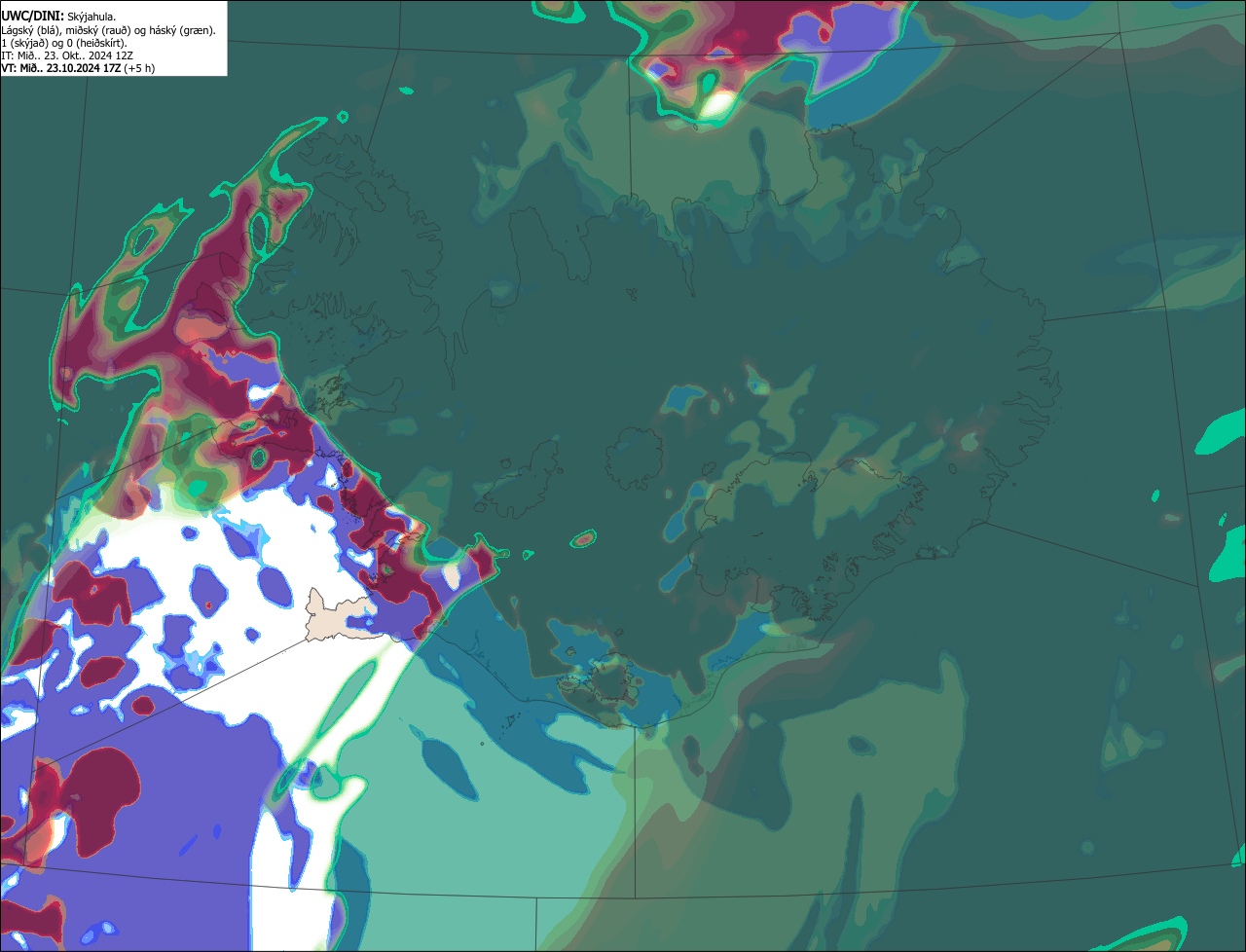Image resolution: width=1246 pixels, height=952 pixels.
Task: Click the 'Lágský (blá), miðský (rauð)' legend line
Action: coord(109,30)
